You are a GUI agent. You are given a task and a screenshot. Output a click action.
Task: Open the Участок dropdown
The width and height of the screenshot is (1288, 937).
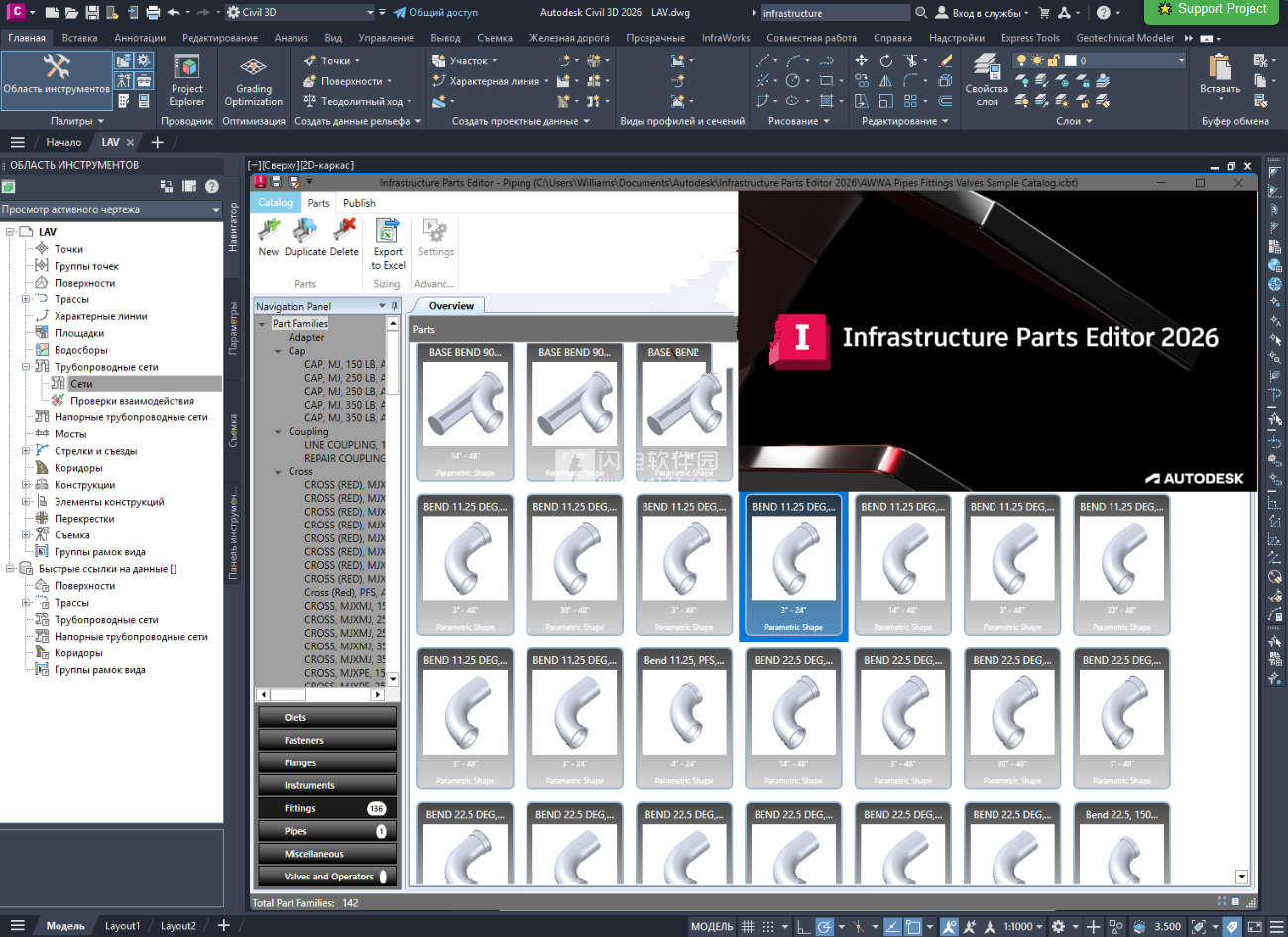tap(465, 60)
